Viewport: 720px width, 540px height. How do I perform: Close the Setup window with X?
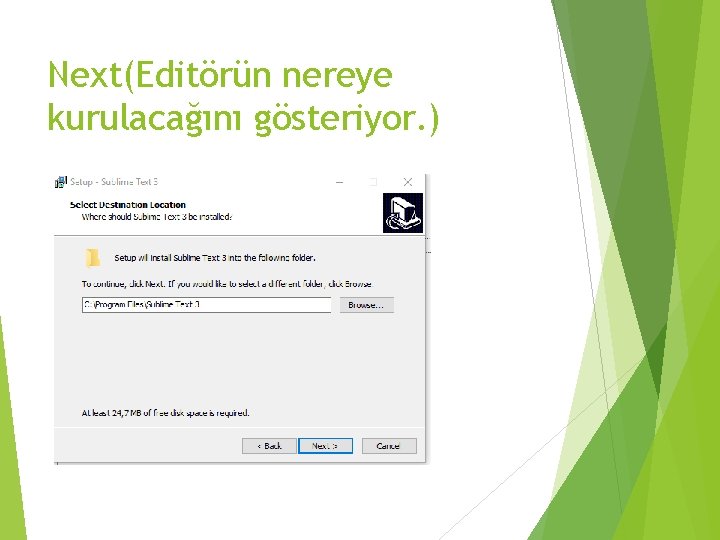(x=407, y=182)
